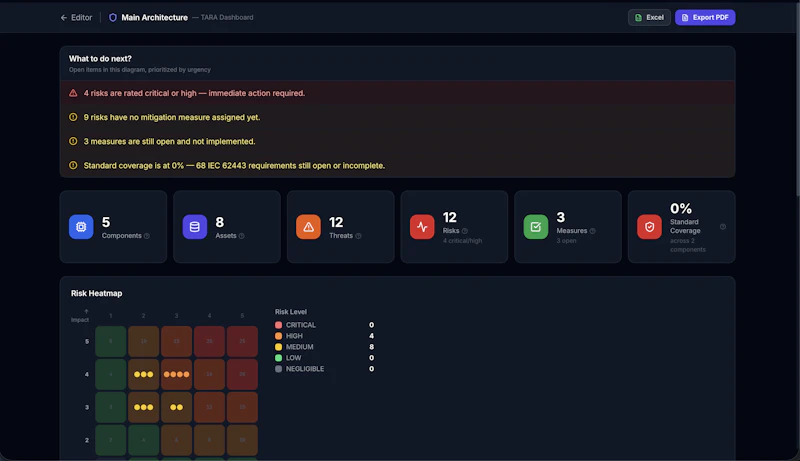Viewport: 800px width, 461px height.
Task: Click the NEGLIGIBLE risk level gray swatch
Action: (x=279, y=369)
